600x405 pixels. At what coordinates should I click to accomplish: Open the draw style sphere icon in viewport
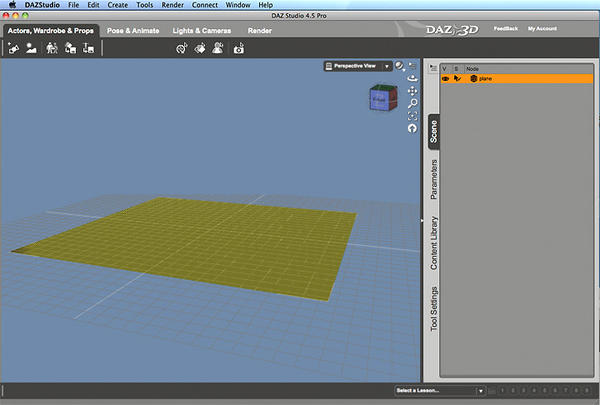pyautogui.click(x=399, y=66)
